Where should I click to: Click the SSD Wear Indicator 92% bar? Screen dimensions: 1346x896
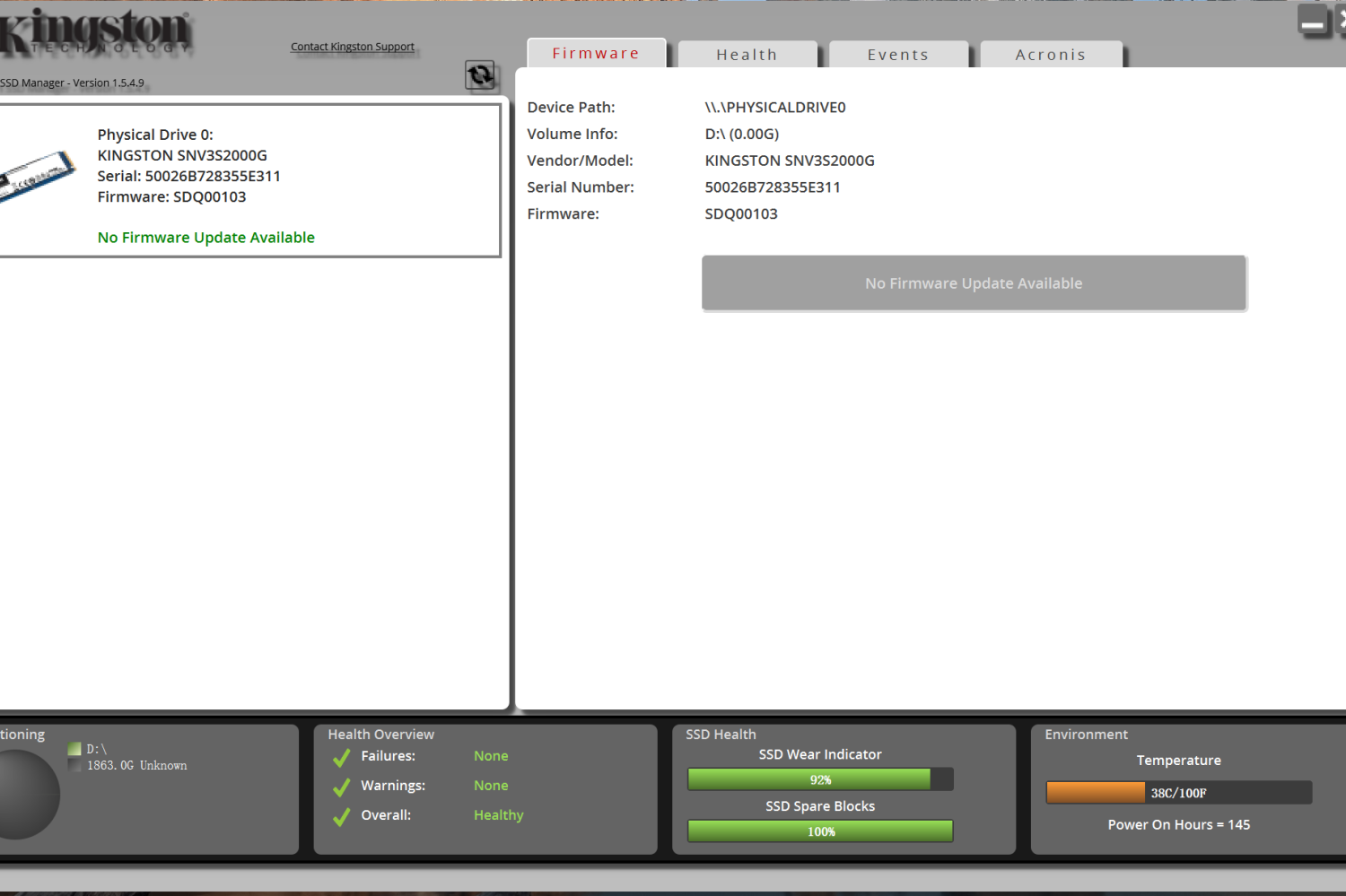pos(820,779)
